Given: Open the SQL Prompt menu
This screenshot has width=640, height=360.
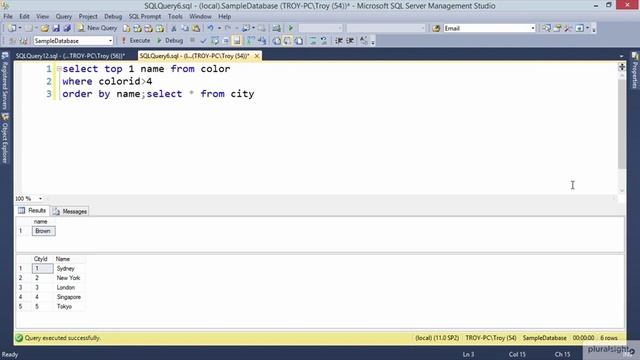Looking at the screenshot, I should [x=145, y=16].
